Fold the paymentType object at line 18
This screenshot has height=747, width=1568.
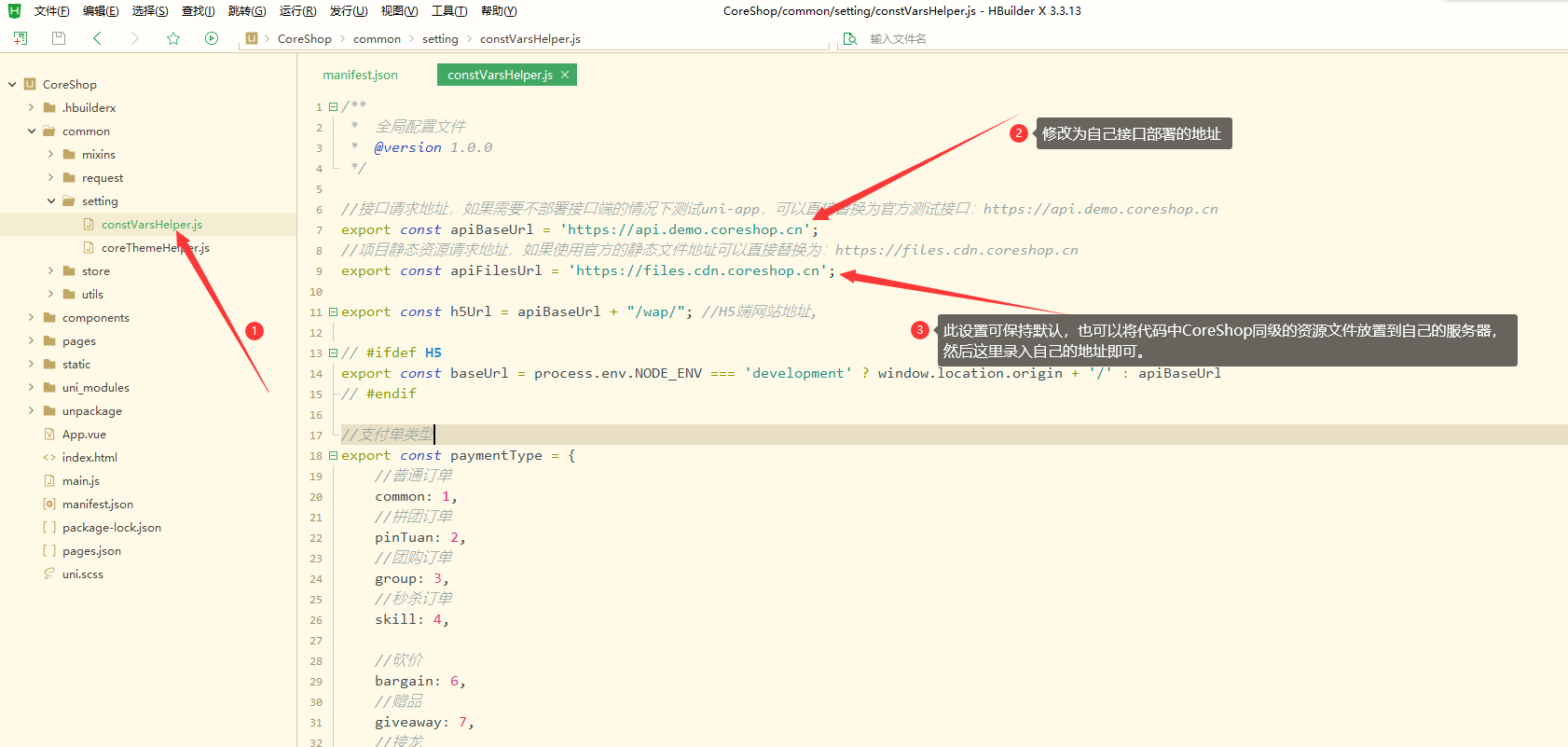click(x=333, y=456)
